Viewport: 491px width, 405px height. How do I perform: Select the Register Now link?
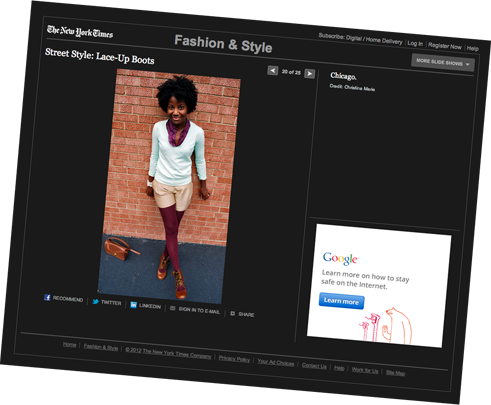(x=445, y=46)
